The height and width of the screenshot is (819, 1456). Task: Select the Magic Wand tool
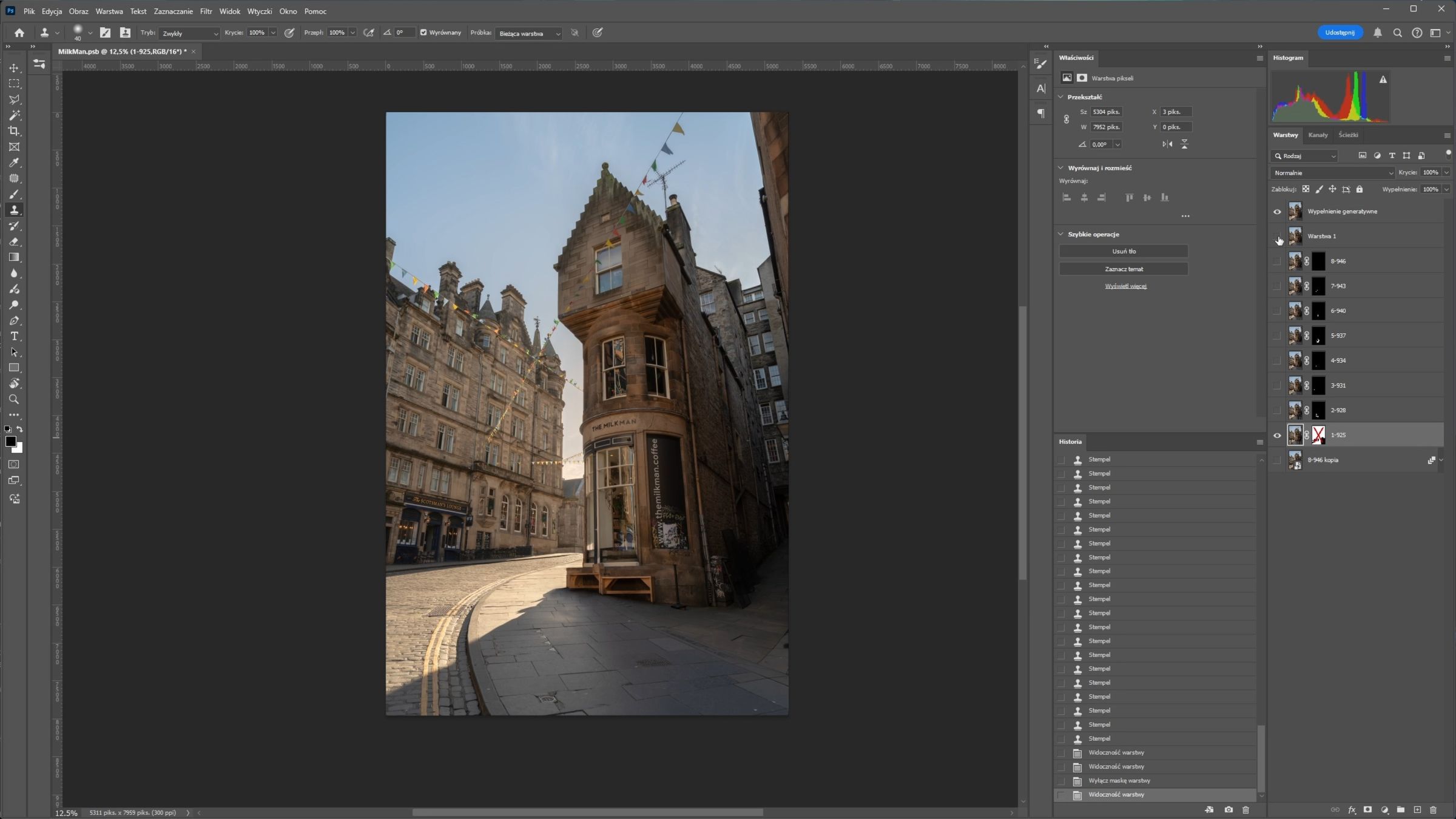click(x=14, y=115)
